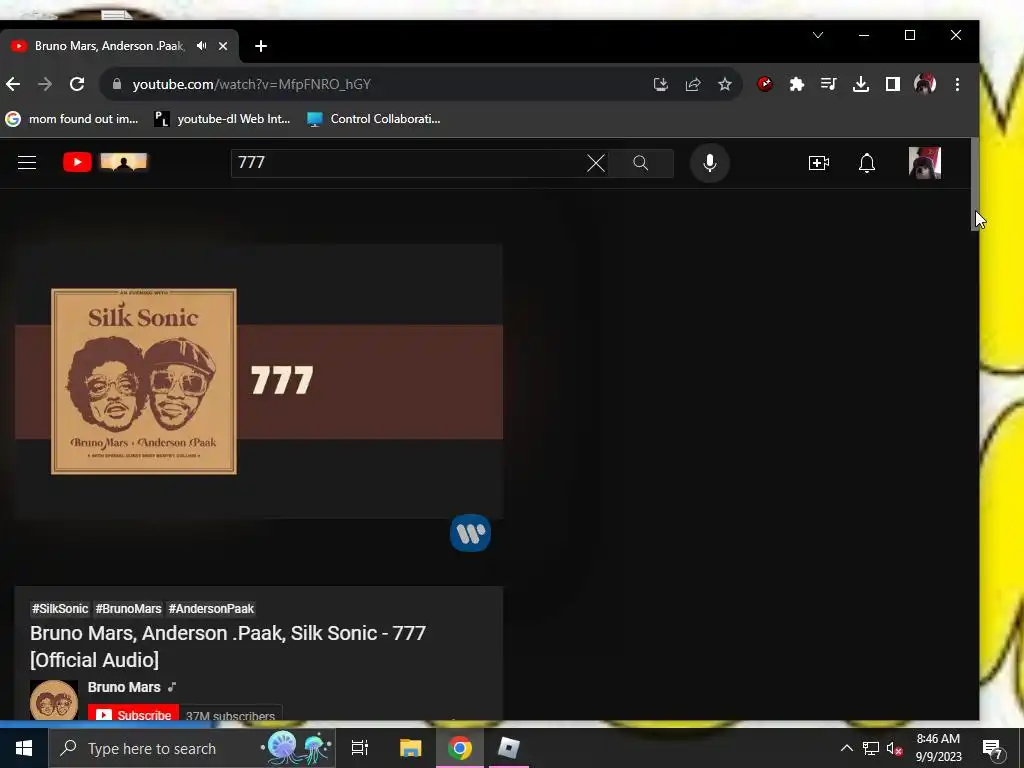Viewport: 1024px width, 768px height.
Task: Open the network tray icon
Action: (x=871, y=748)
